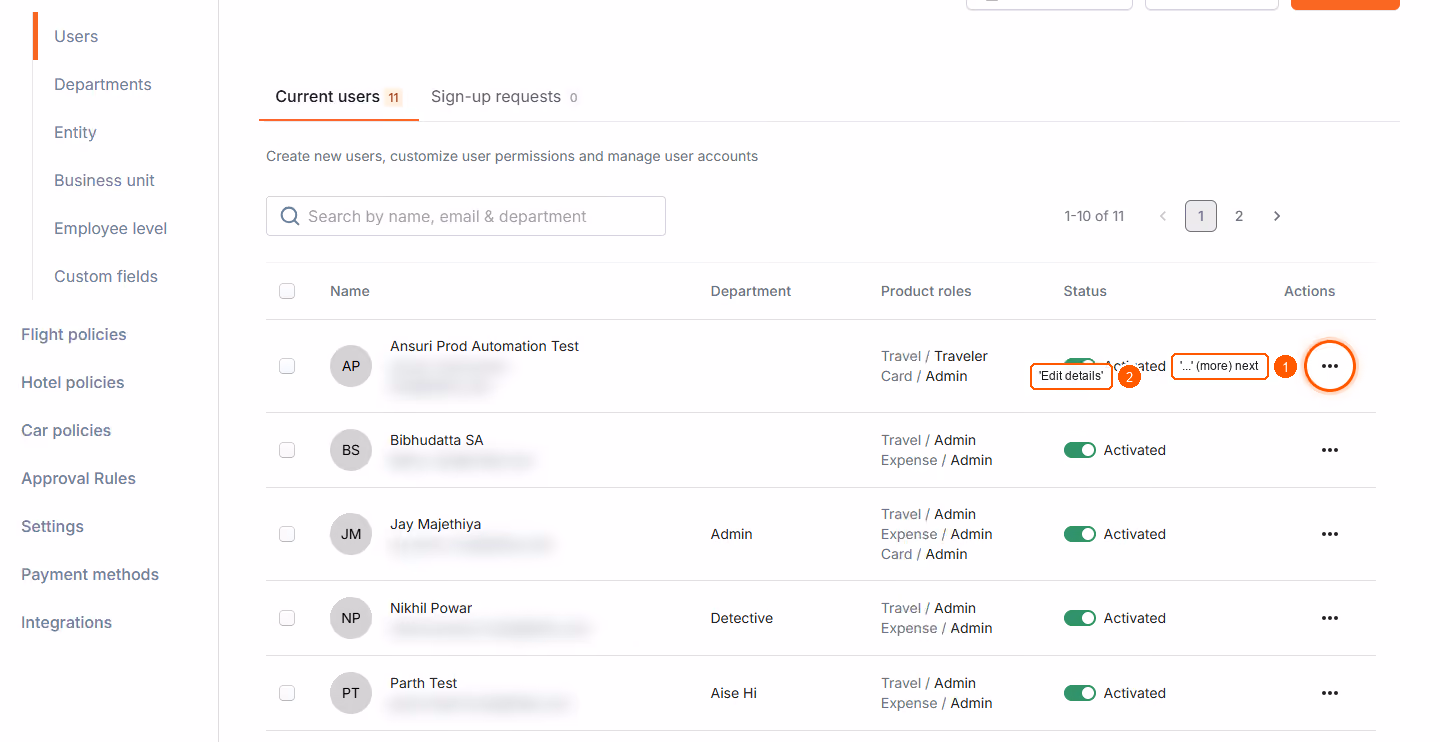Tick the checkbox for Jay Majethiya
The height and width of the screenshot is (742, 1440).
[287, 534]
